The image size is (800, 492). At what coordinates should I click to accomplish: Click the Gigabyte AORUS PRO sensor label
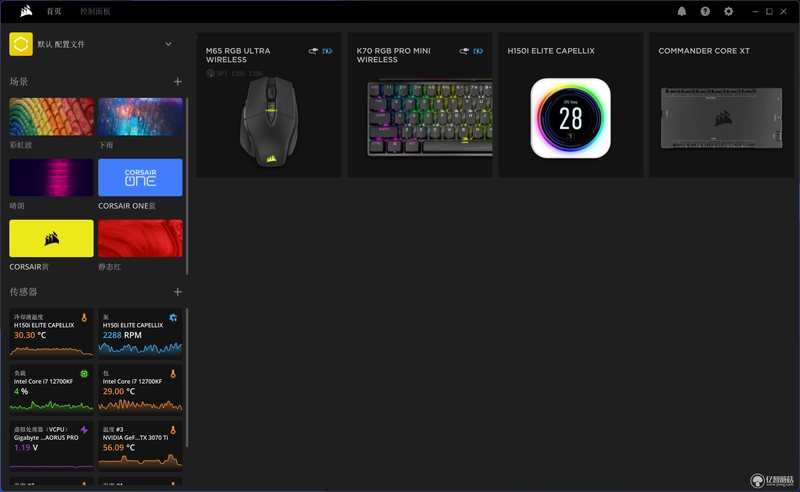[x=46, y=438]
